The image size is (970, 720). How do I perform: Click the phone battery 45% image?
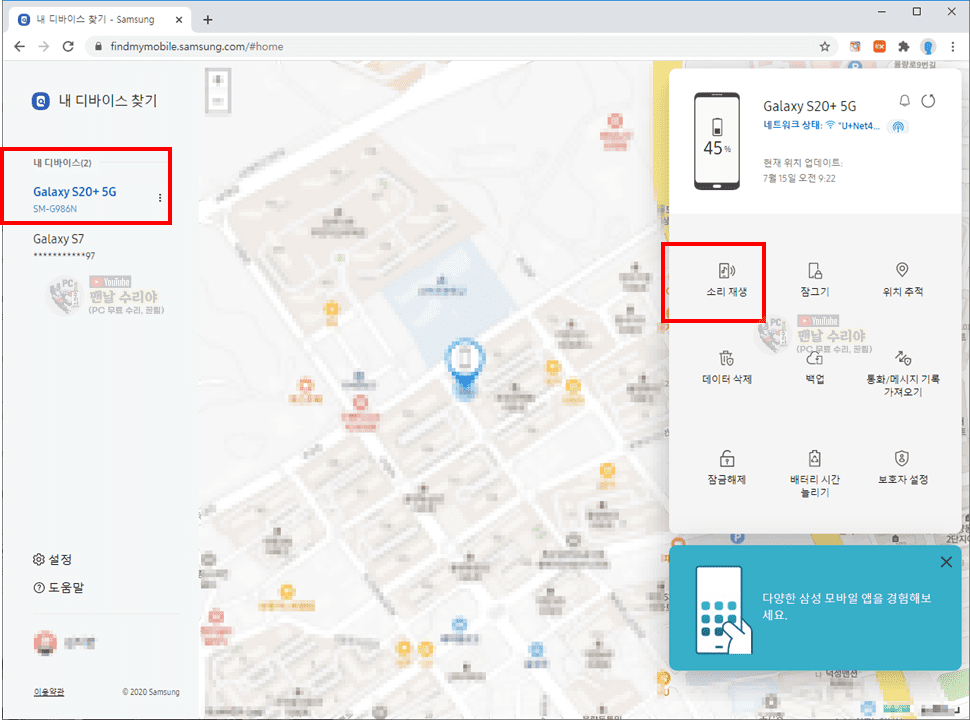point(716,141)
